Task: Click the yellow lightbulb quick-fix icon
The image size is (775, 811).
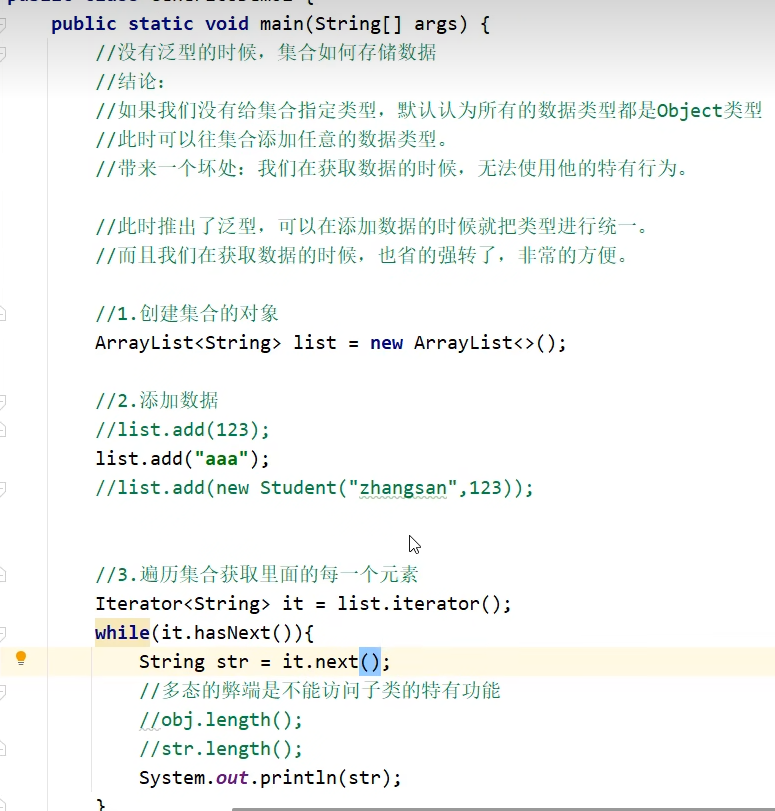Action: pyautogui.click(x=21, y=658)
